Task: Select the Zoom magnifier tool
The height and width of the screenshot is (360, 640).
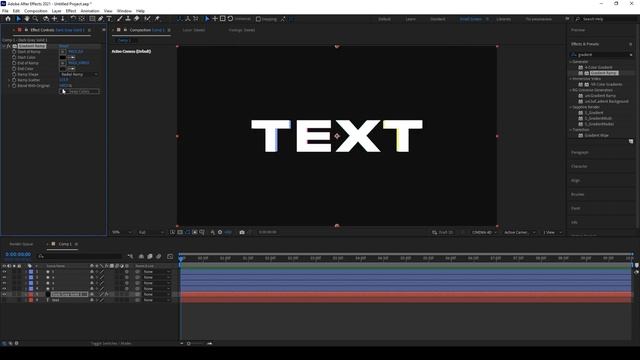Action: pos(36,19)
